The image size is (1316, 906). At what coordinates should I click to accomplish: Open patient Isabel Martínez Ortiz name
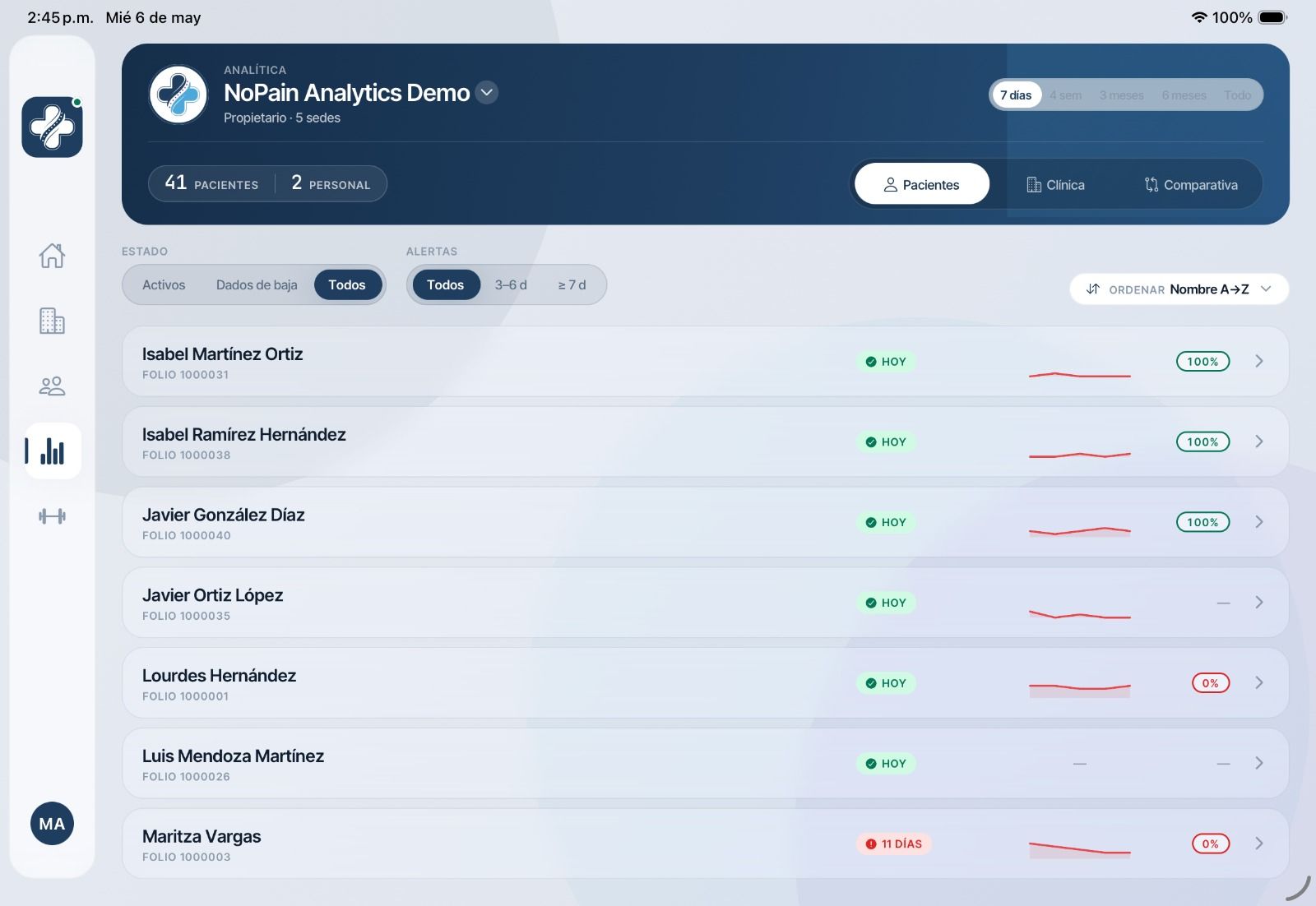pyautogui.click(x=222, y=354)
